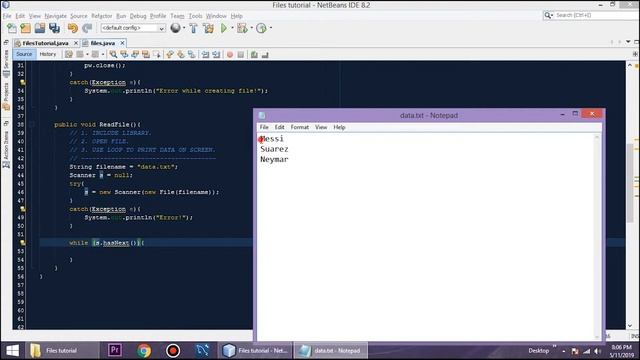Open the Services side panel
This screenshot has height=360, width=640.
point(6,63)
